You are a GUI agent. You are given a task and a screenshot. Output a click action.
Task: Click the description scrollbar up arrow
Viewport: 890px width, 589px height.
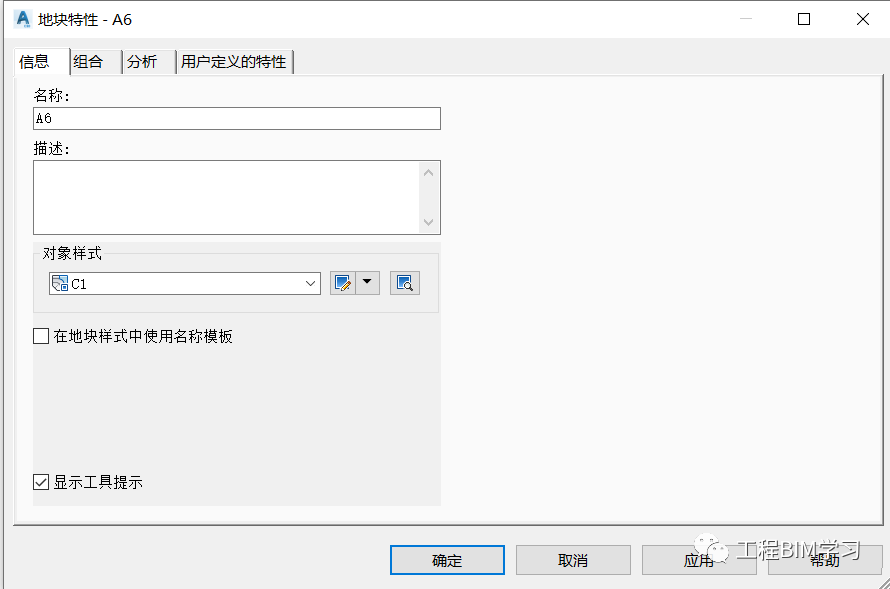click(429, 173)
